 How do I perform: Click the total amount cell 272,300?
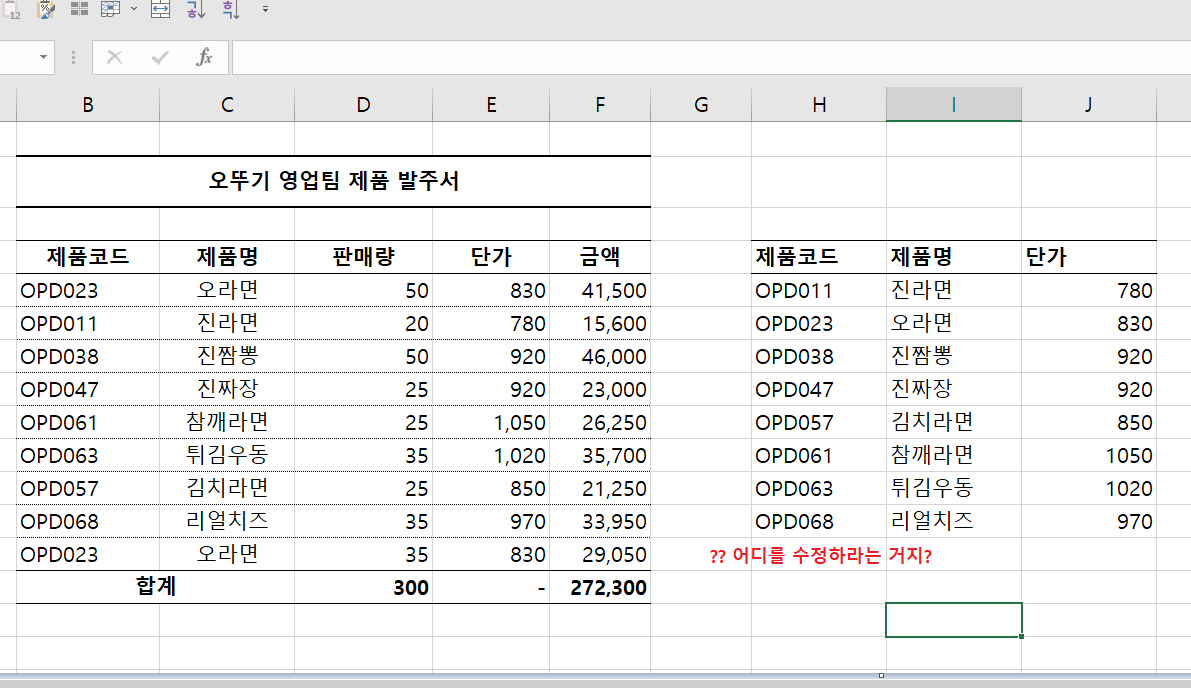[x=600, y=587]
